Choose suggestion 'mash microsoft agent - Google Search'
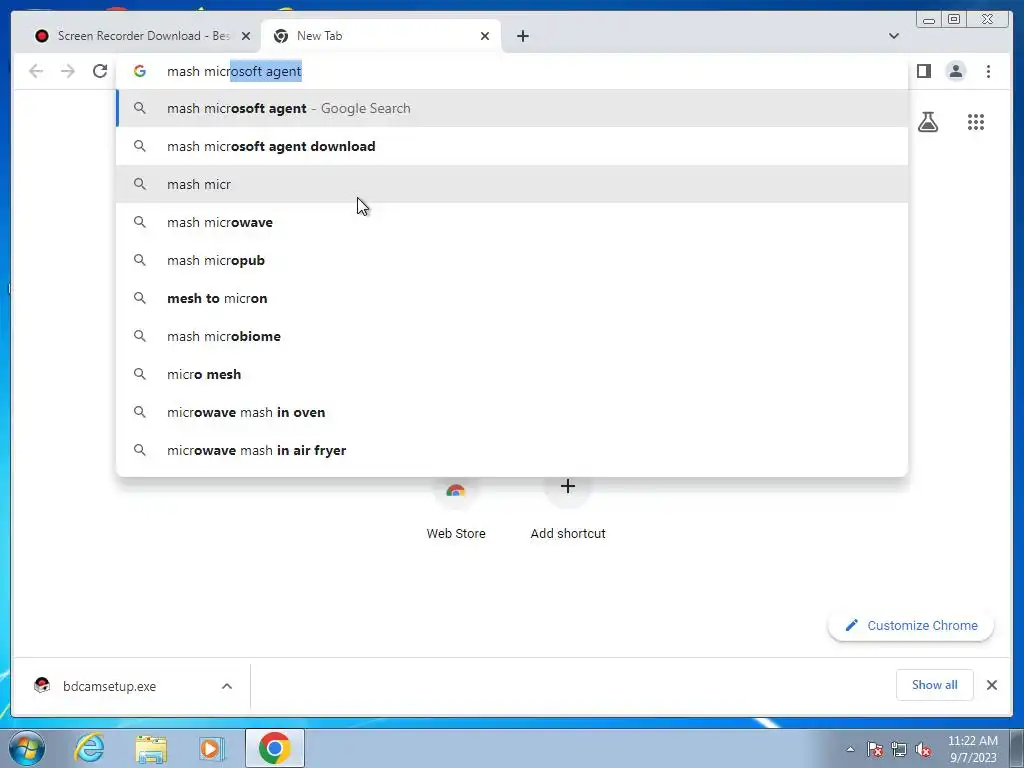 point(512,108)
